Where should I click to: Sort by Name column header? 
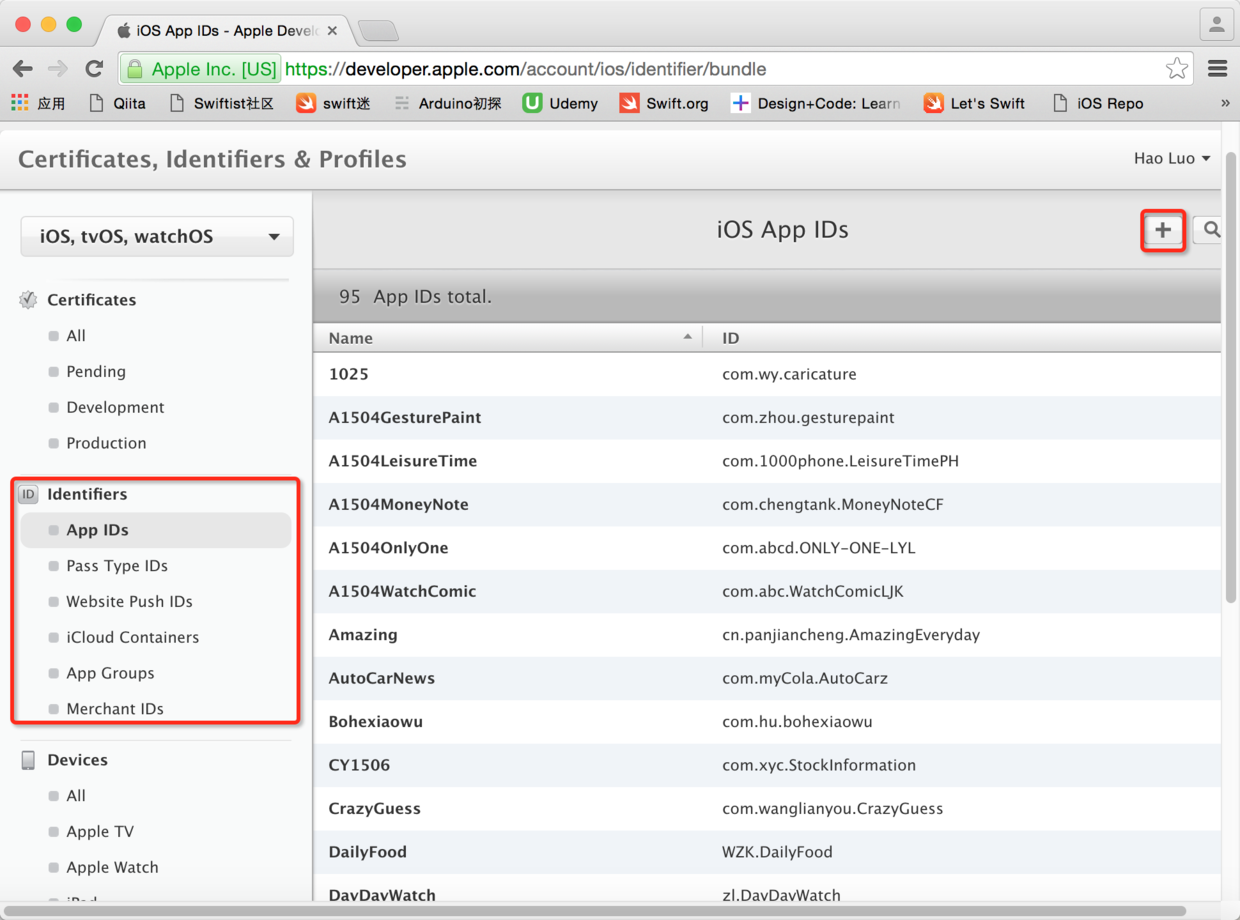pos(508,338)
